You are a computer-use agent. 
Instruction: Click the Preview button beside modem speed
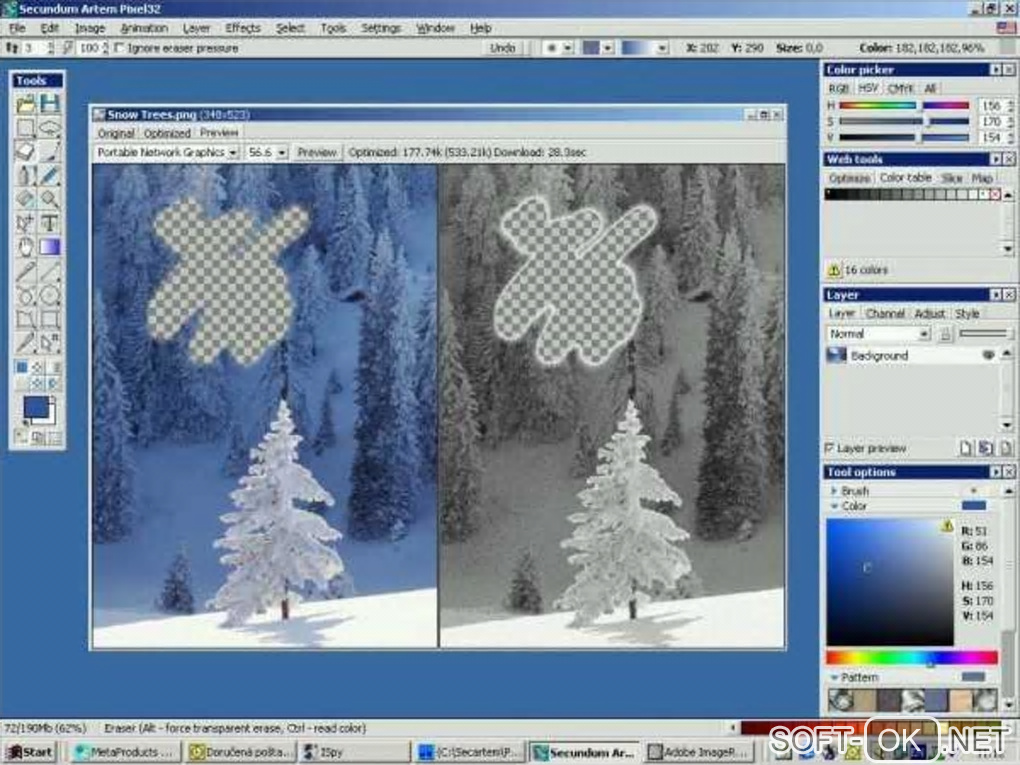[x=317, y=152]
